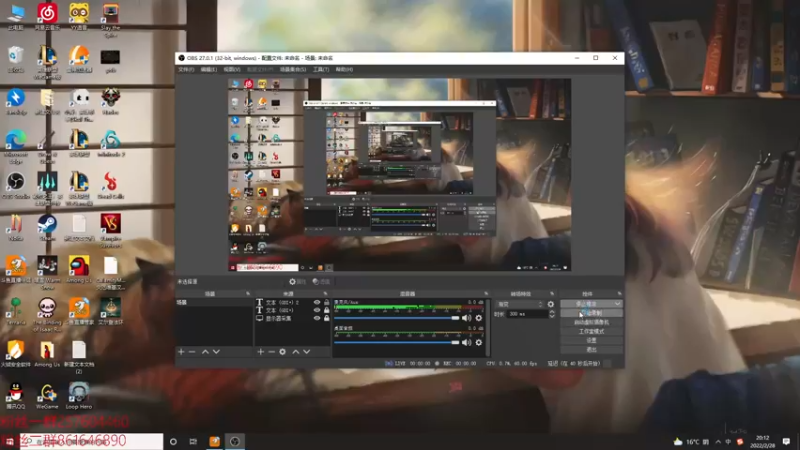Image resolution: width=800 pixels, height=450 pixels.
Task: Open Terraria desktop shortcut
Action: [x=16, y=312]
